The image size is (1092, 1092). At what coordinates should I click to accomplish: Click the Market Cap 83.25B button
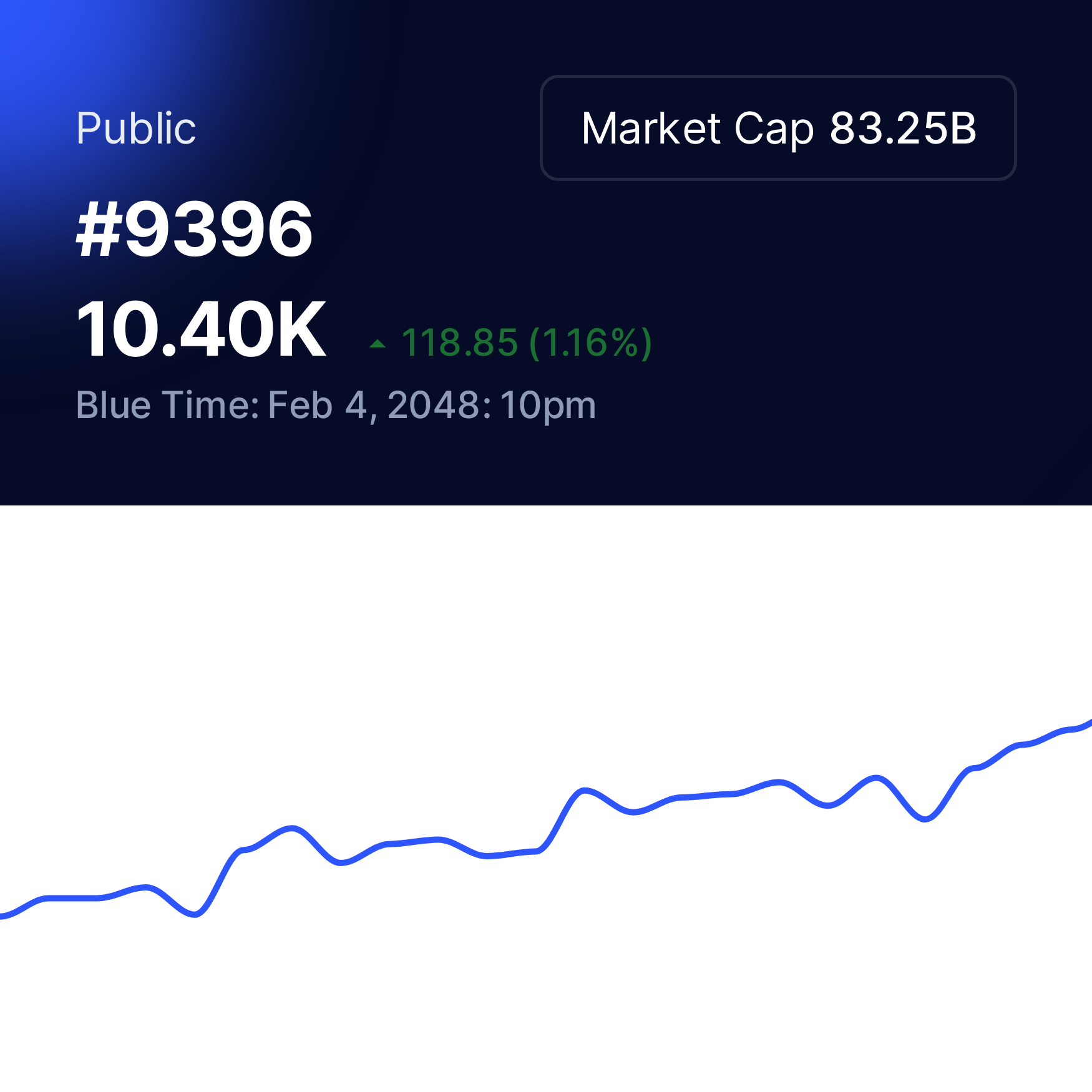(x=778, y=128)
